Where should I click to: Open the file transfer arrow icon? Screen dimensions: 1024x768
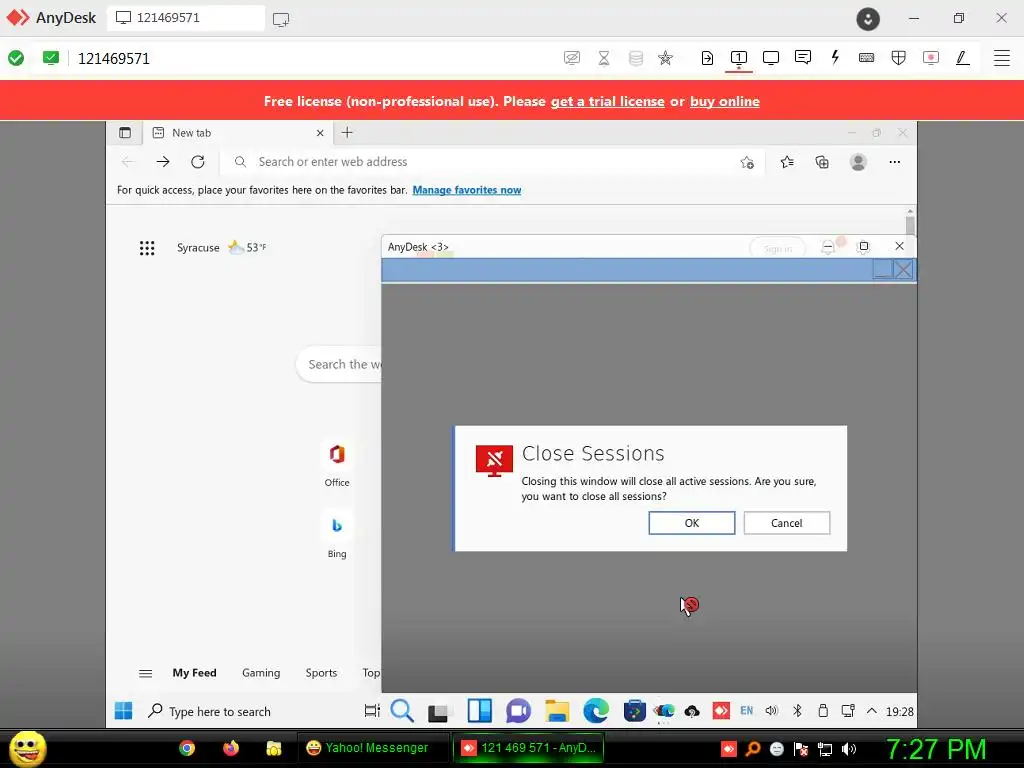tap(707, 58)
